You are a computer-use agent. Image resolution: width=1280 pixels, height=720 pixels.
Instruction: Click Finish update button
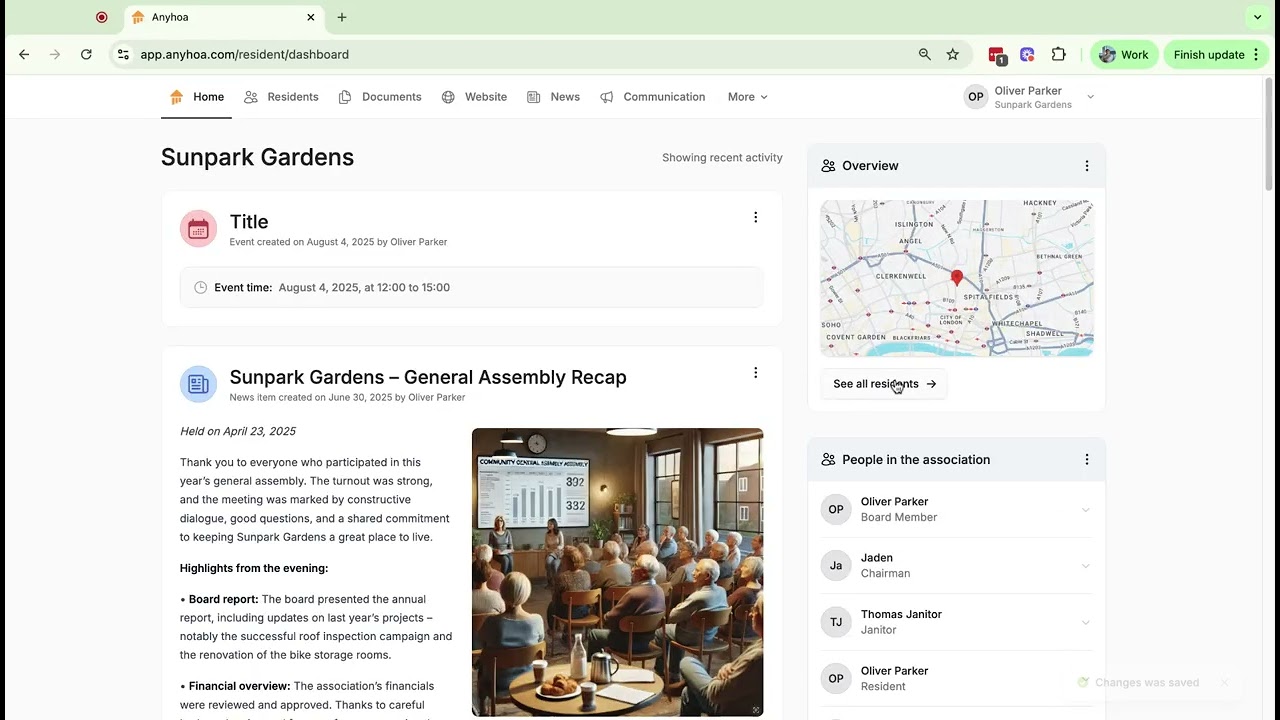click(1216, 55)
